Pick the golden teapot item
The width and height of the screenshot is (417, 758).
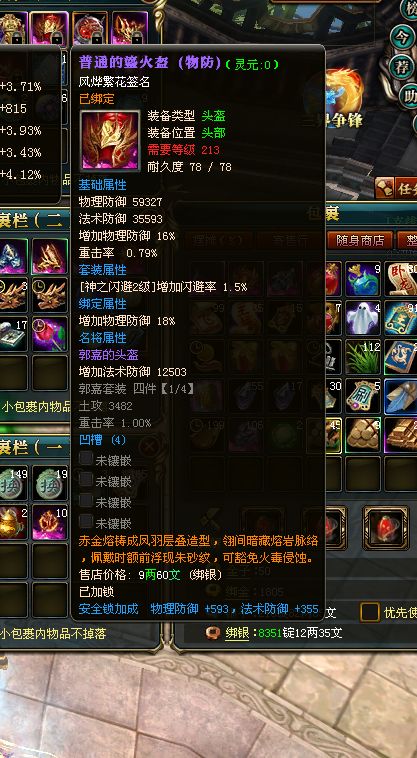(x=12, y=522)
